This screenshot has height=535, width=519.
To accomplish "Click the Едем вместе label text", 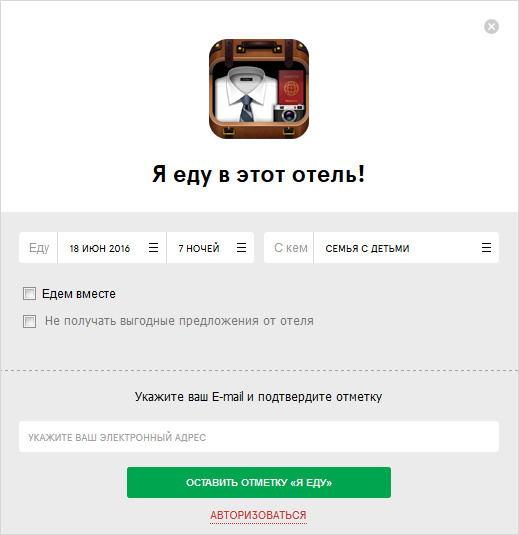I will (x=79, y=294).
